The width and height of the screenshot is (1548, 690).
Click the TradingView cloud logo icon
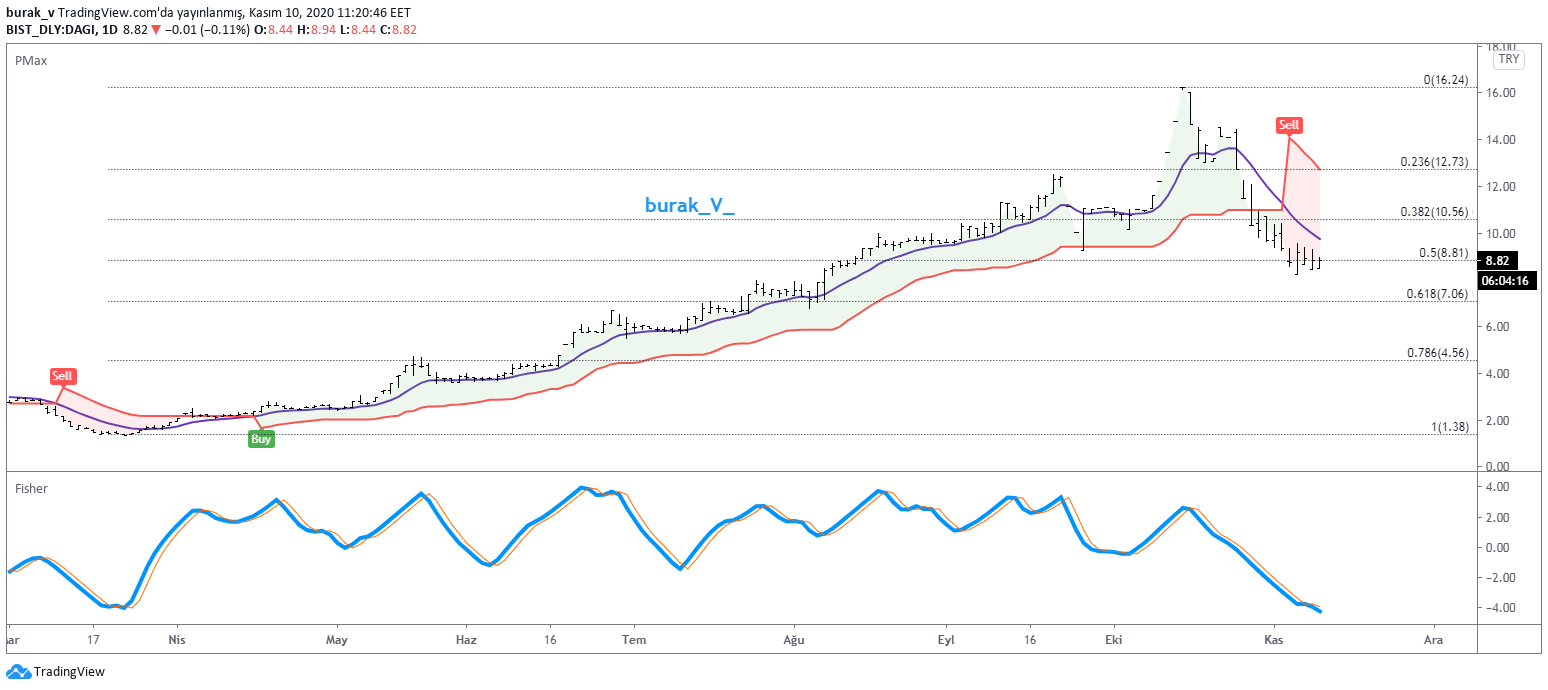(18, 672)
